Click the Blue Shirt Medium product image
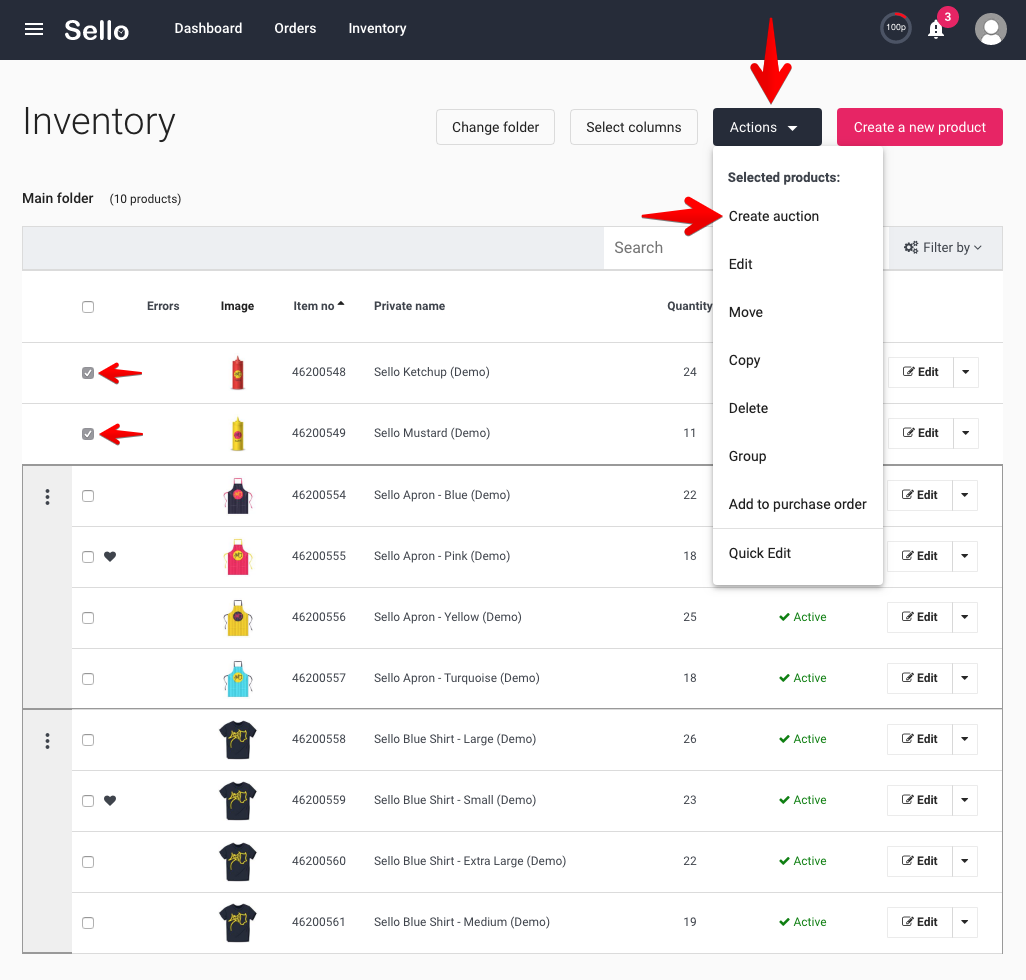The image size is (1026, 980). point(238,922)
